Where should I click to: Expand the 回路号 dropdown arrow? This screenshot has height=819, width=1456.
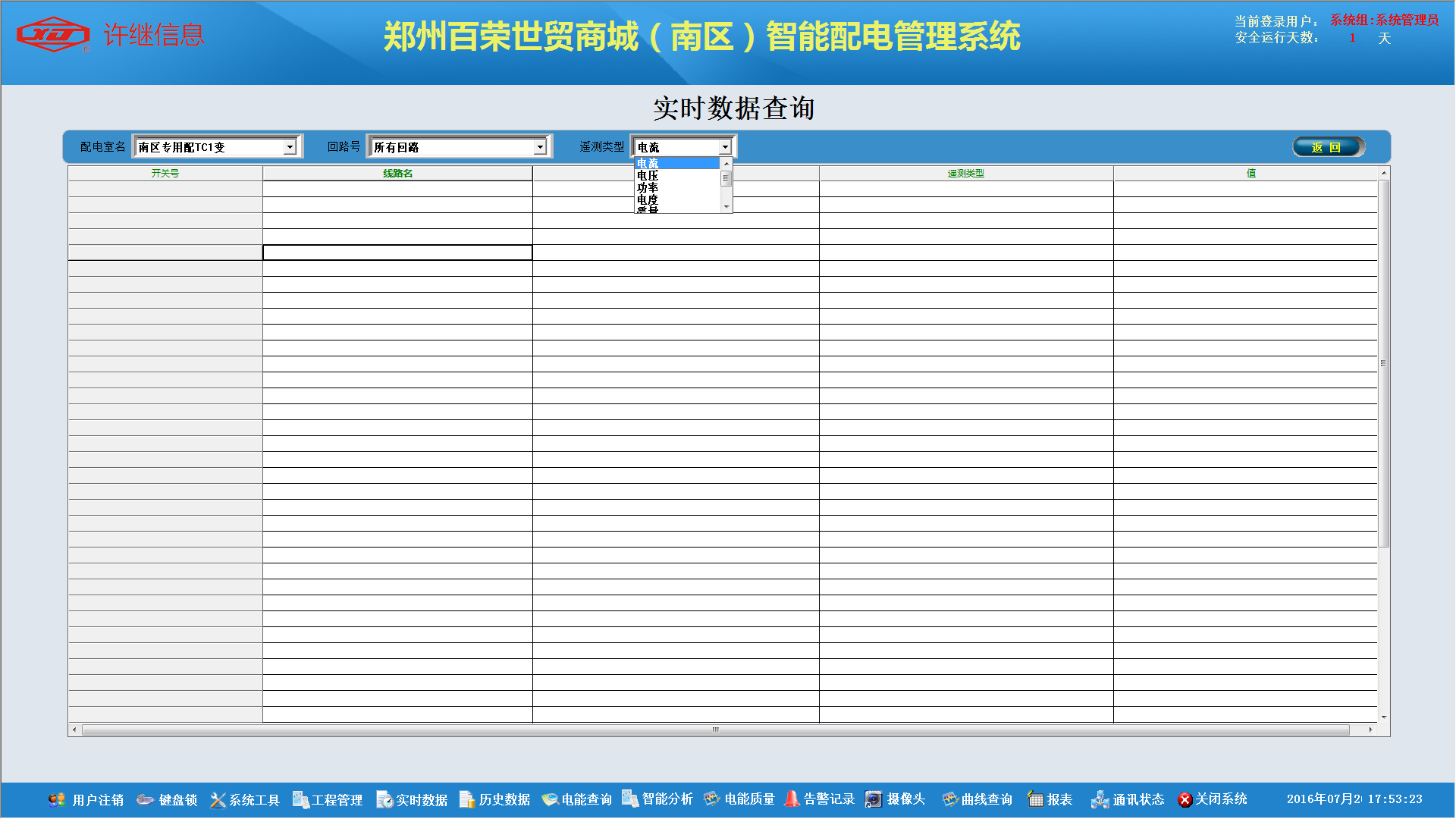[540, 147]
